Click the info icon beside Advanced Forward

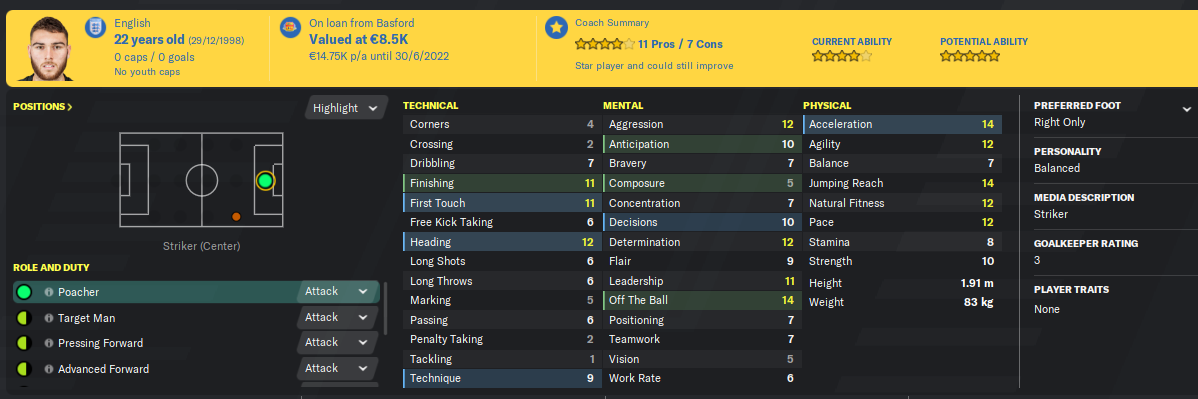pos(48,369)
